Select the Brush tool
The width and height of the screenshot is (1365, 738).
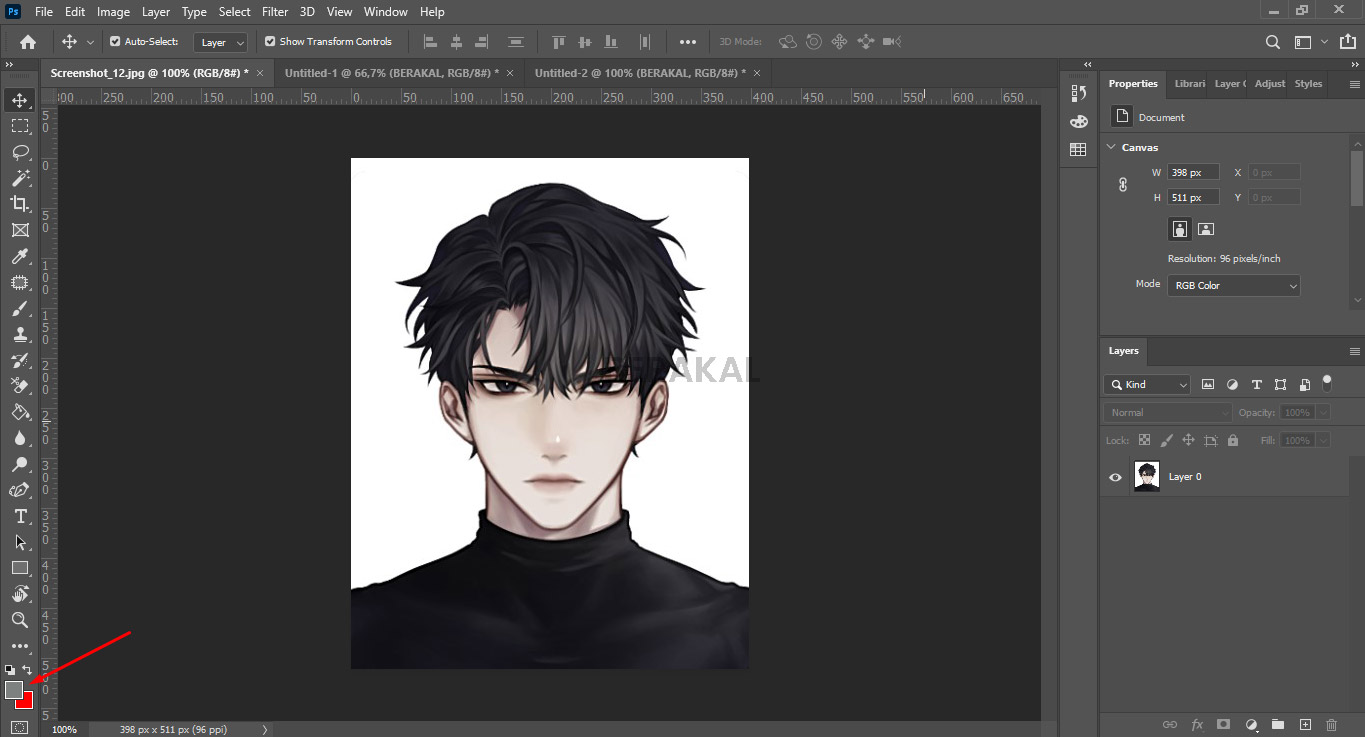click(x=20, y=309)
